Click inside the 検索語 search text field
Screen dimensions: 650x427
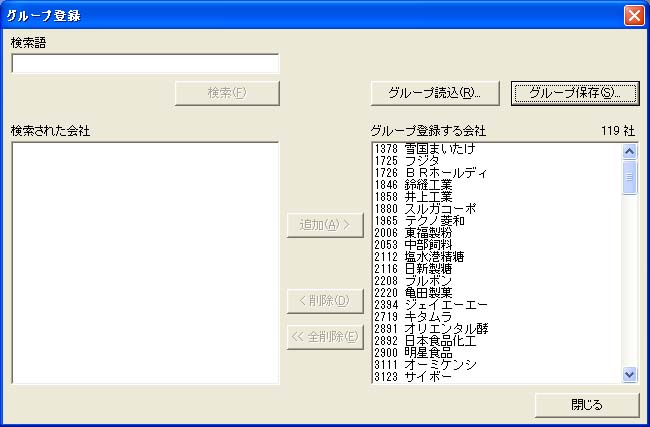click(x=145, y=64)
